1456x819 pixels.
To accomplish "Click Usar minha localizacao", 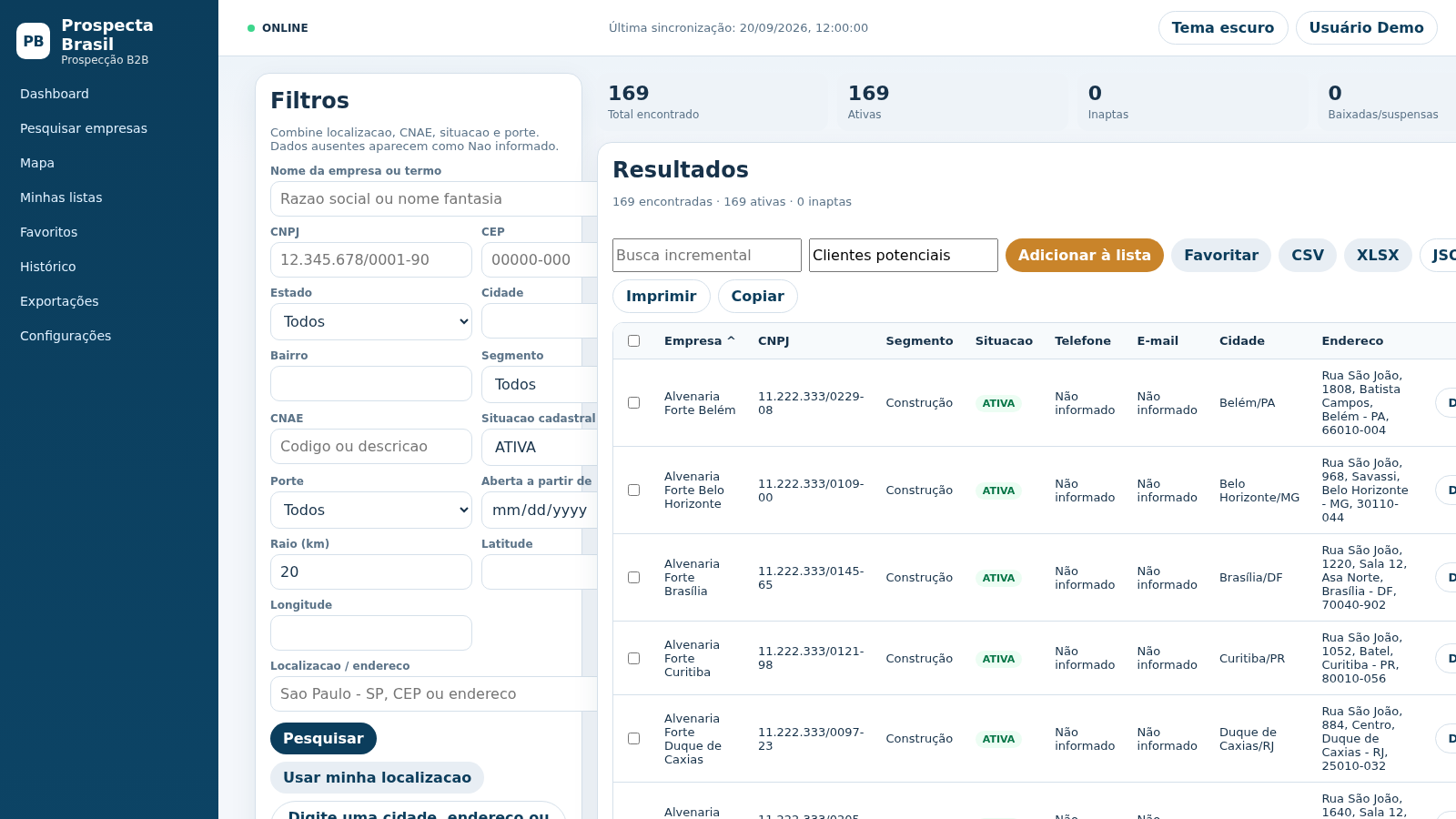I will [377, 777].
